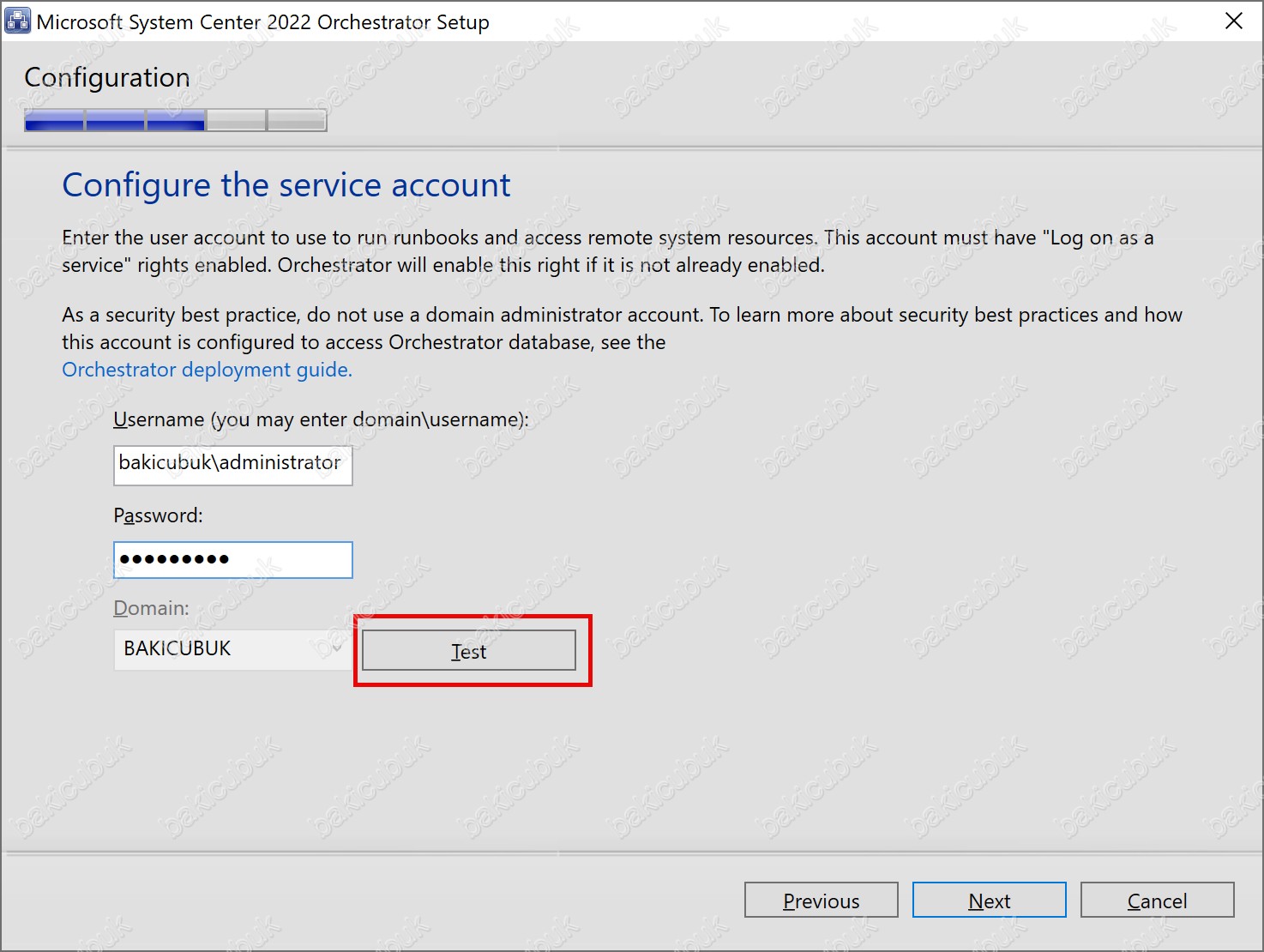The height and width of the screenshot is (952, 1264).
Task: Click the security best practice paragraph
Action: pos(623,328)
